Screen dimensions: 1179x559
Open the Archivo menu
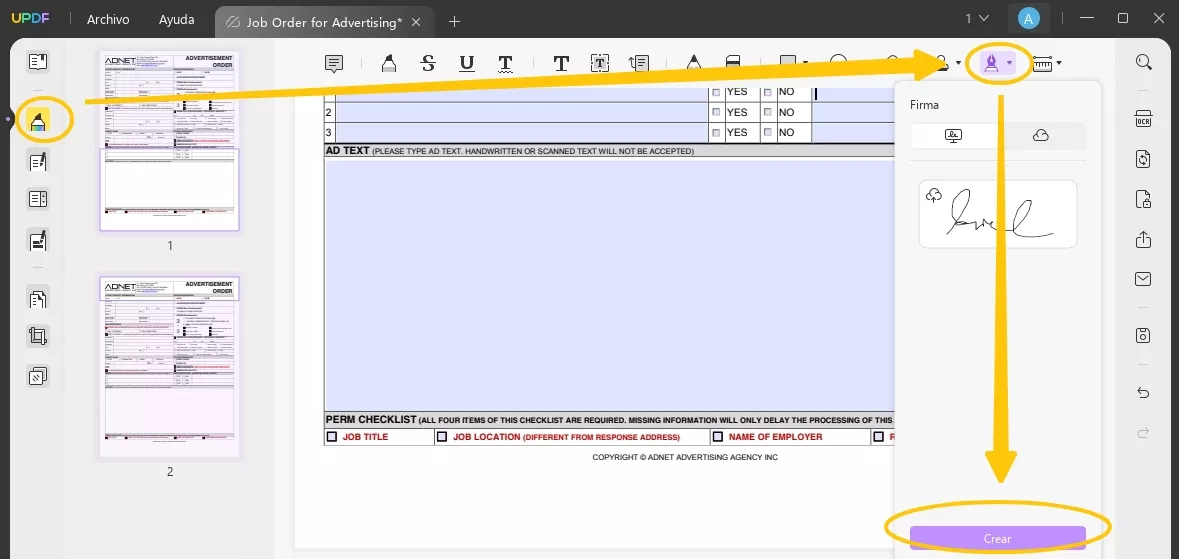[108, 20]
